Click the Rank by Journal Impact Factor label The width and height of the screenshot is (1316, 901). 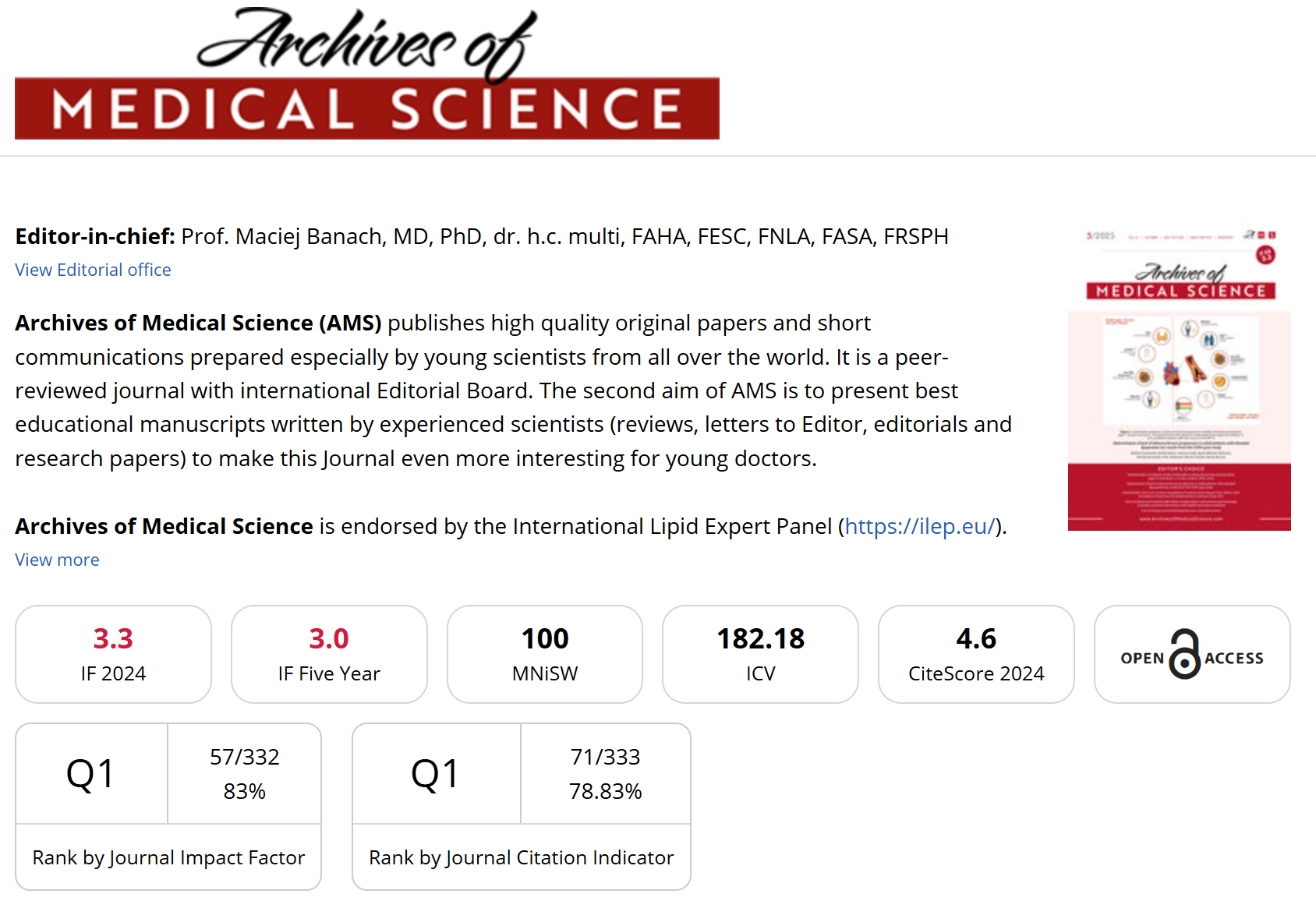click(168, 857)
